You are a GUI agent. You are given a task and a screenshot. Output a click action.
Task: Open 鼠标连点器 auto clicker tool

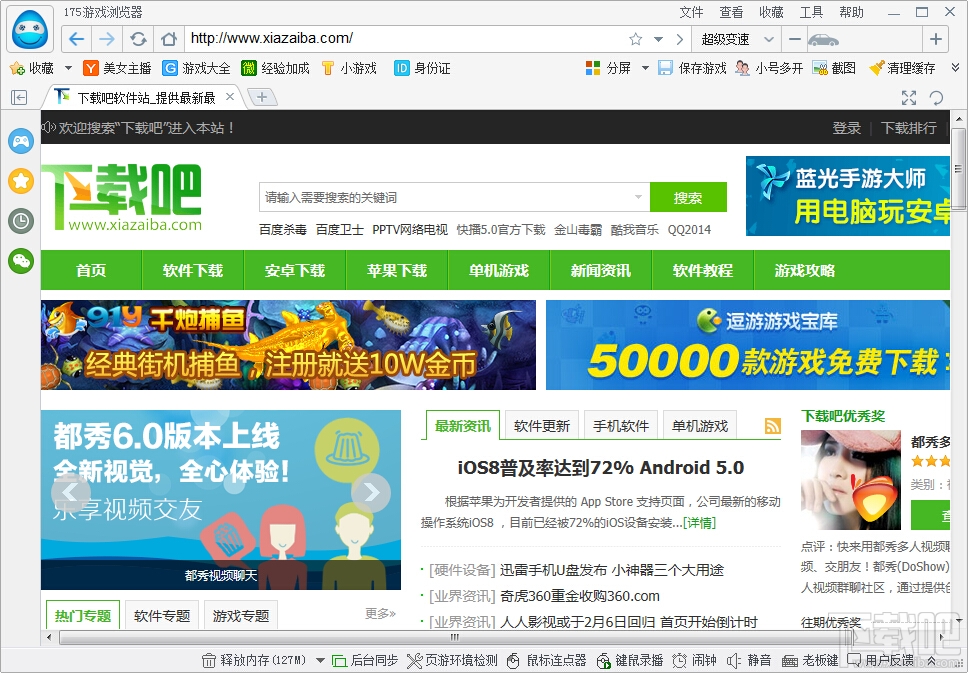coord(546,661)
